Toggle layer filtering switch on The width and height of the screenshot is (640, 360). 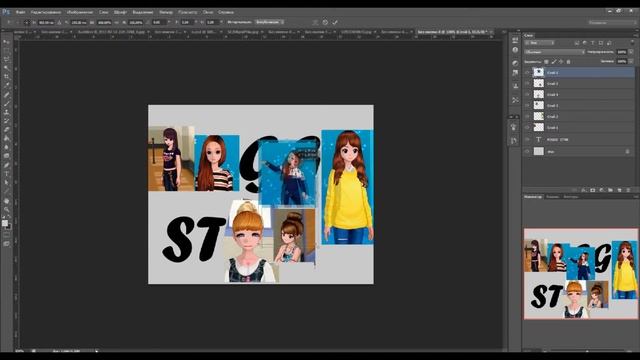[x=631, y=42]
